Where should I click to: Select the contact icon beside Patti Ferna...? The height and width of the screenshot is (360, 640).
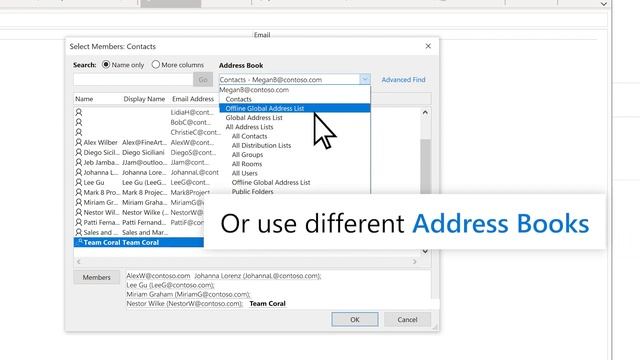pyautogui.click(x=79, y=222)
